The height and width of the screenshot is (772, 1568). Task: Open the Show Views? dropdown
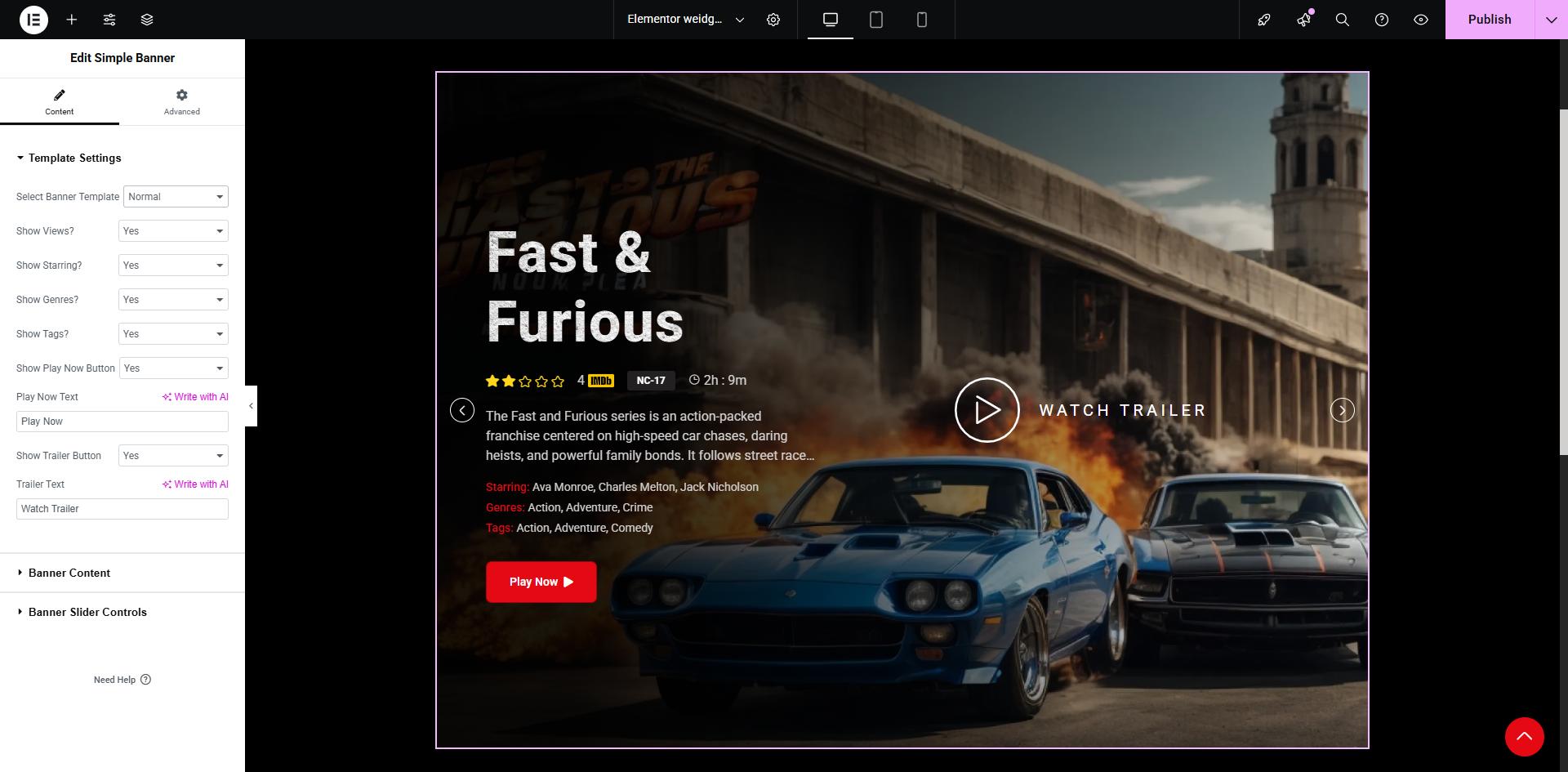click(173, 231)
